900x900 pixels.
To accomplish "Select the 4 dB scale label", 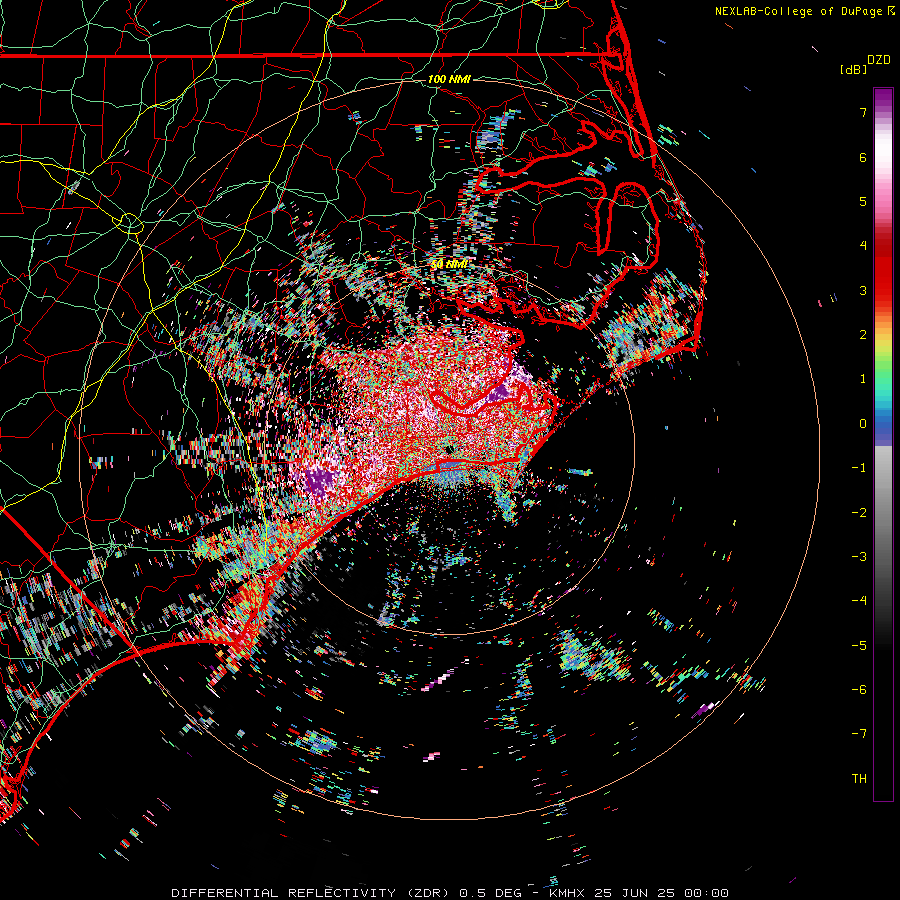I will click(863, 246).
